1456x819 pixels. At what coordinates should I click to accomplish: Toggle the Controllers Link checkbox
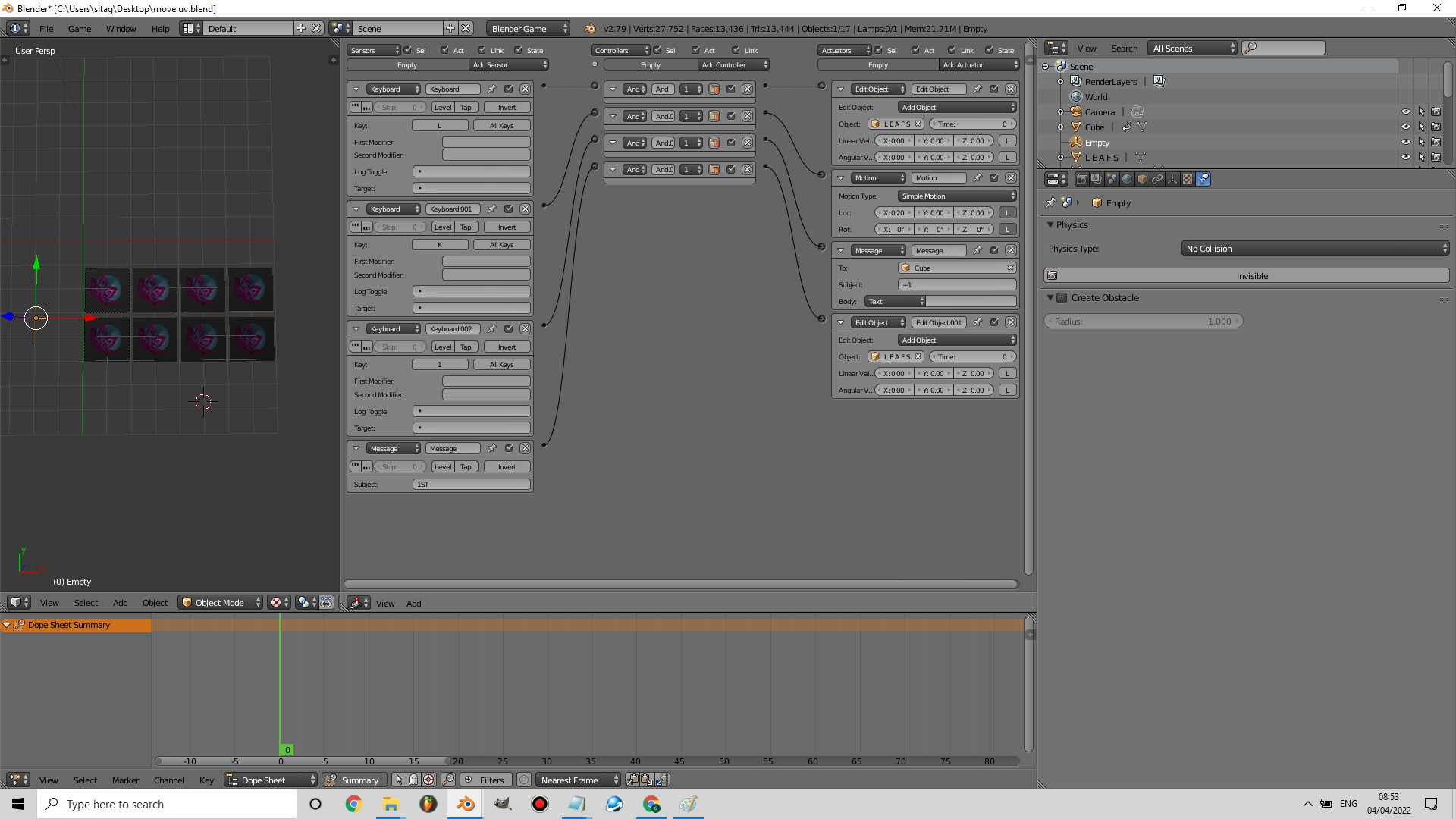point(736,50)
